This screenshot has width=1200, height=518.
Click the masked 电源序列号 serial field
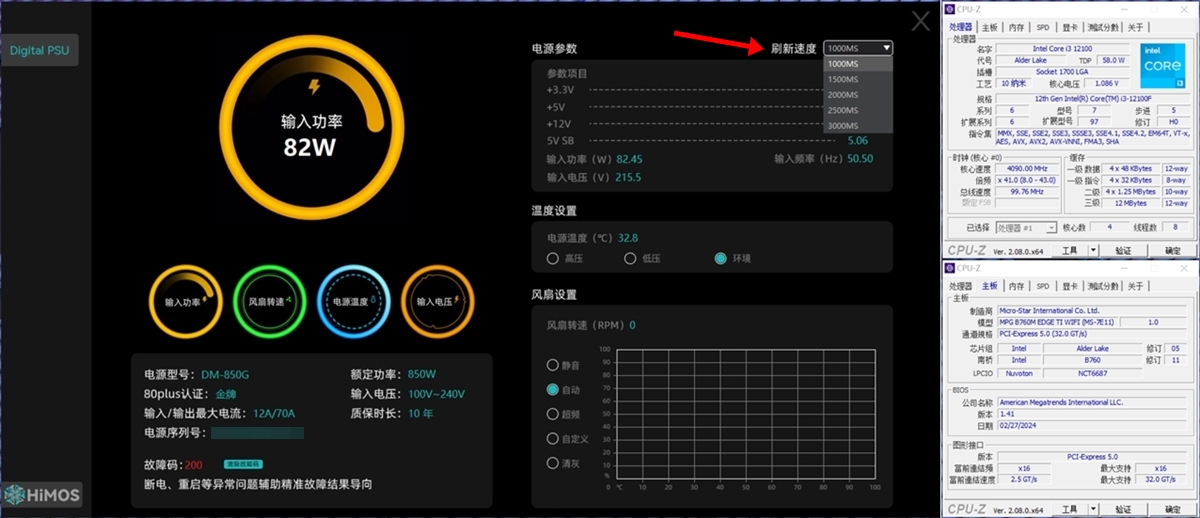point(257,433)
